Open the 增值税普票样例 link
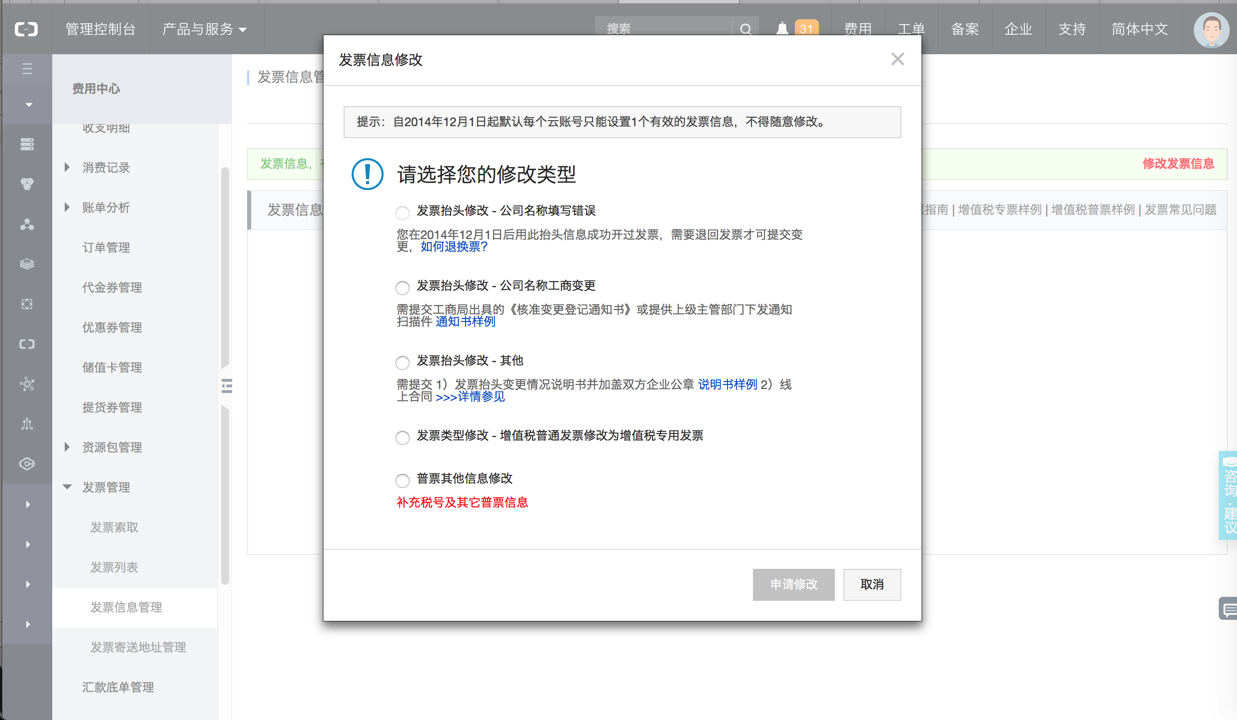Image resolution: width=1237 pixels, height=720 pixels. (x=1093, y=210)
